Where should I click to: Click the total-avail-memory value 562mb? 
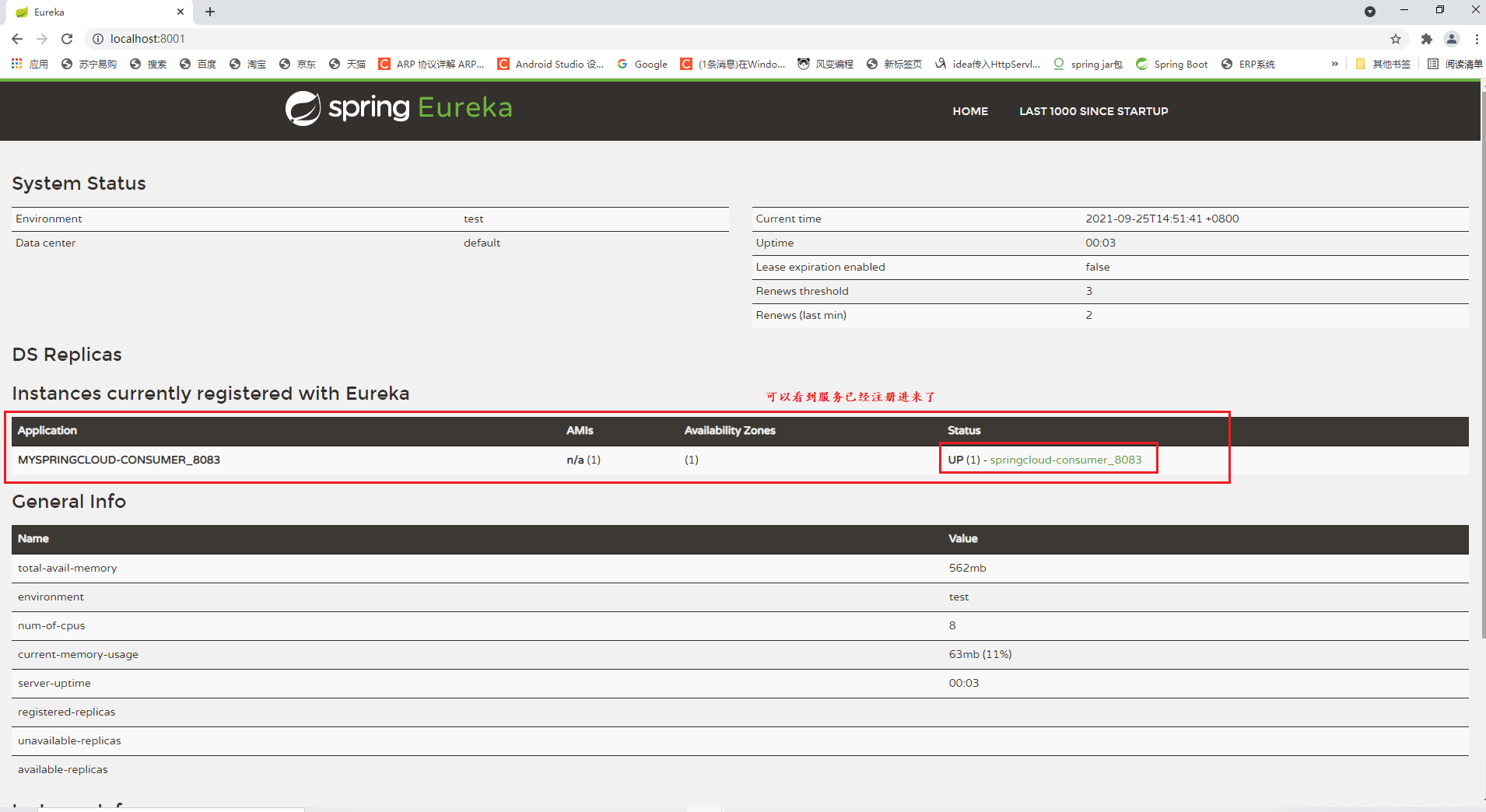(x=967, y=568)
